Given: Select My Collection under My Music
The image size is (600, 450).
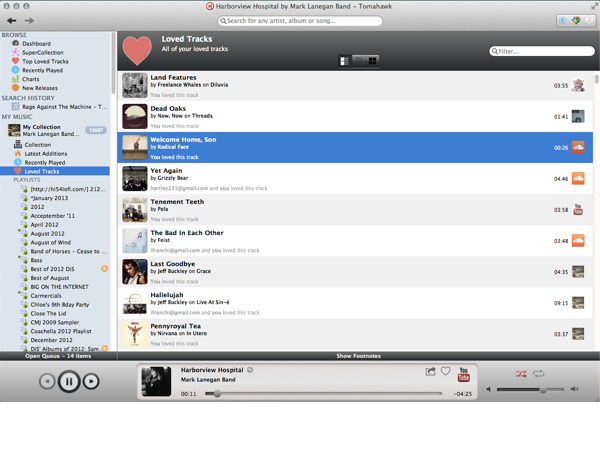Looking at the screenshot, I should coord(41,127).
